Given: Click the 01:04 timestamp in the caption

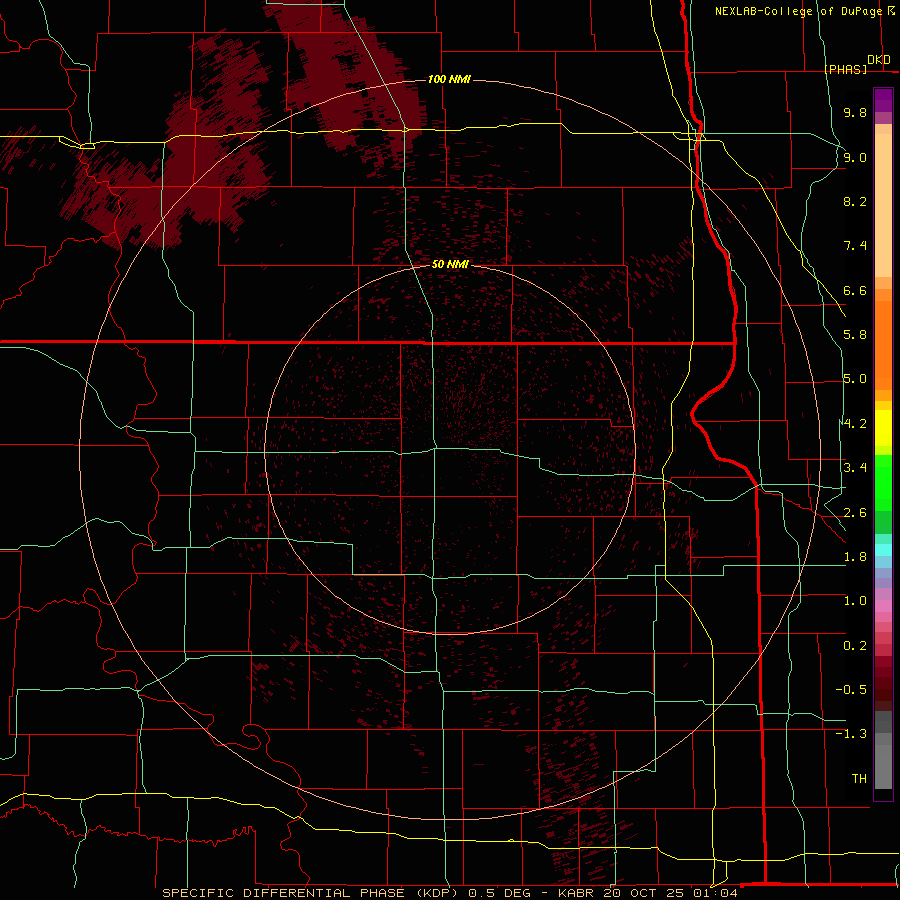Looking at the screenshot, I should tap(715, 893).
